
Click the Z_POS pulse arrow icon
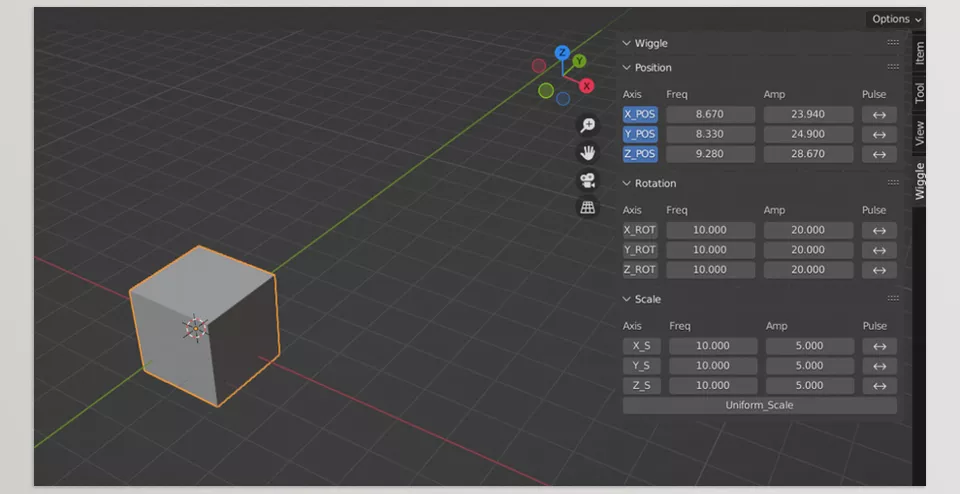pyautogui.click(x=879, y=154)
